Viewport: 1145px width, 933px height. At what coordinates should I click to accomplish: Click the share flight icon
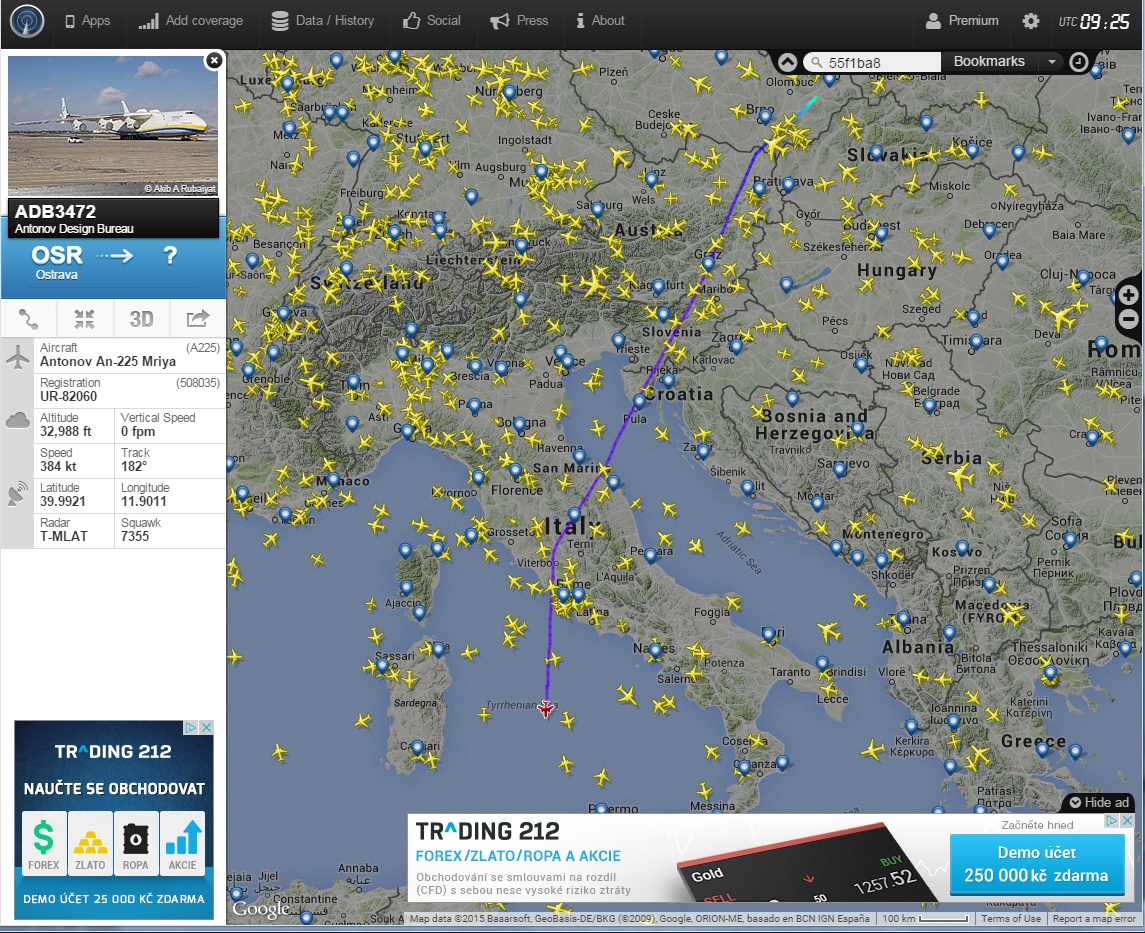pos(197,319)
